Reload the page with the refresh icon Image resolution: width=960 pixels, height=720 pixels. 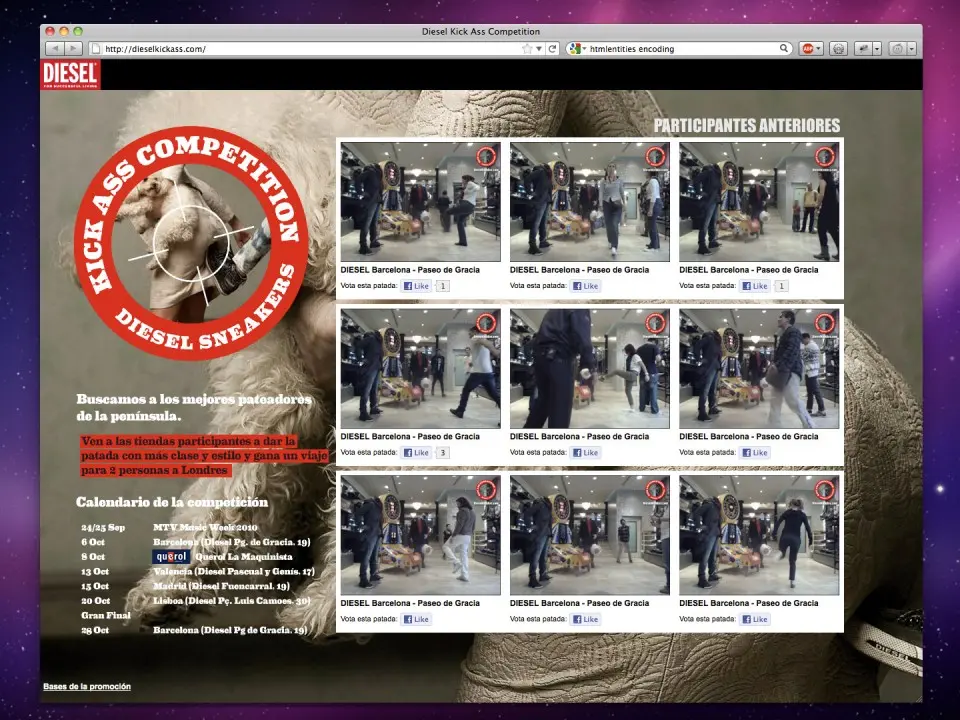coord(552,48)
